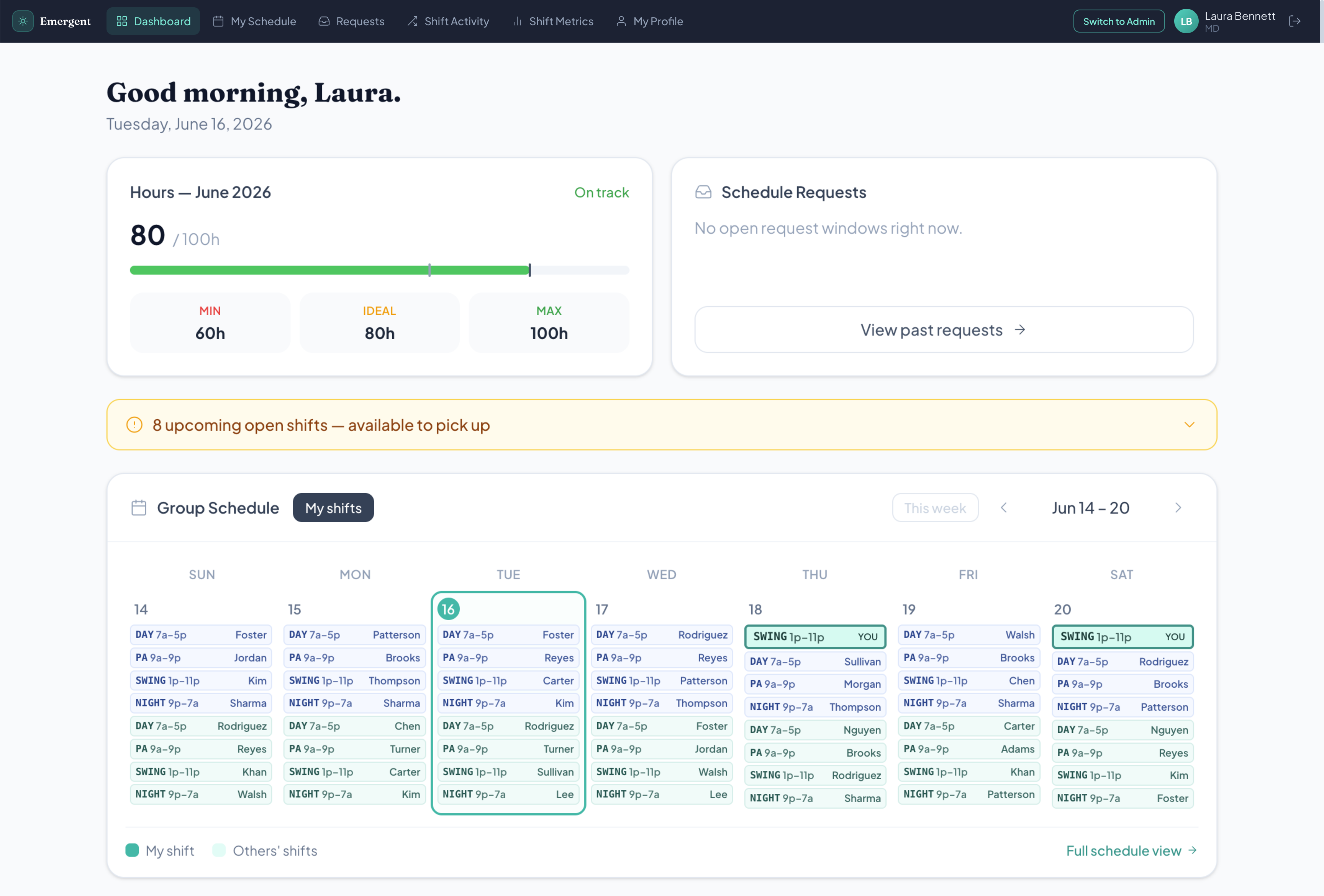This screenshot has height=896, width=1324.
Task: Select your SWING 1p–11p shift on Thursday 18
Action: click(815, 636)
